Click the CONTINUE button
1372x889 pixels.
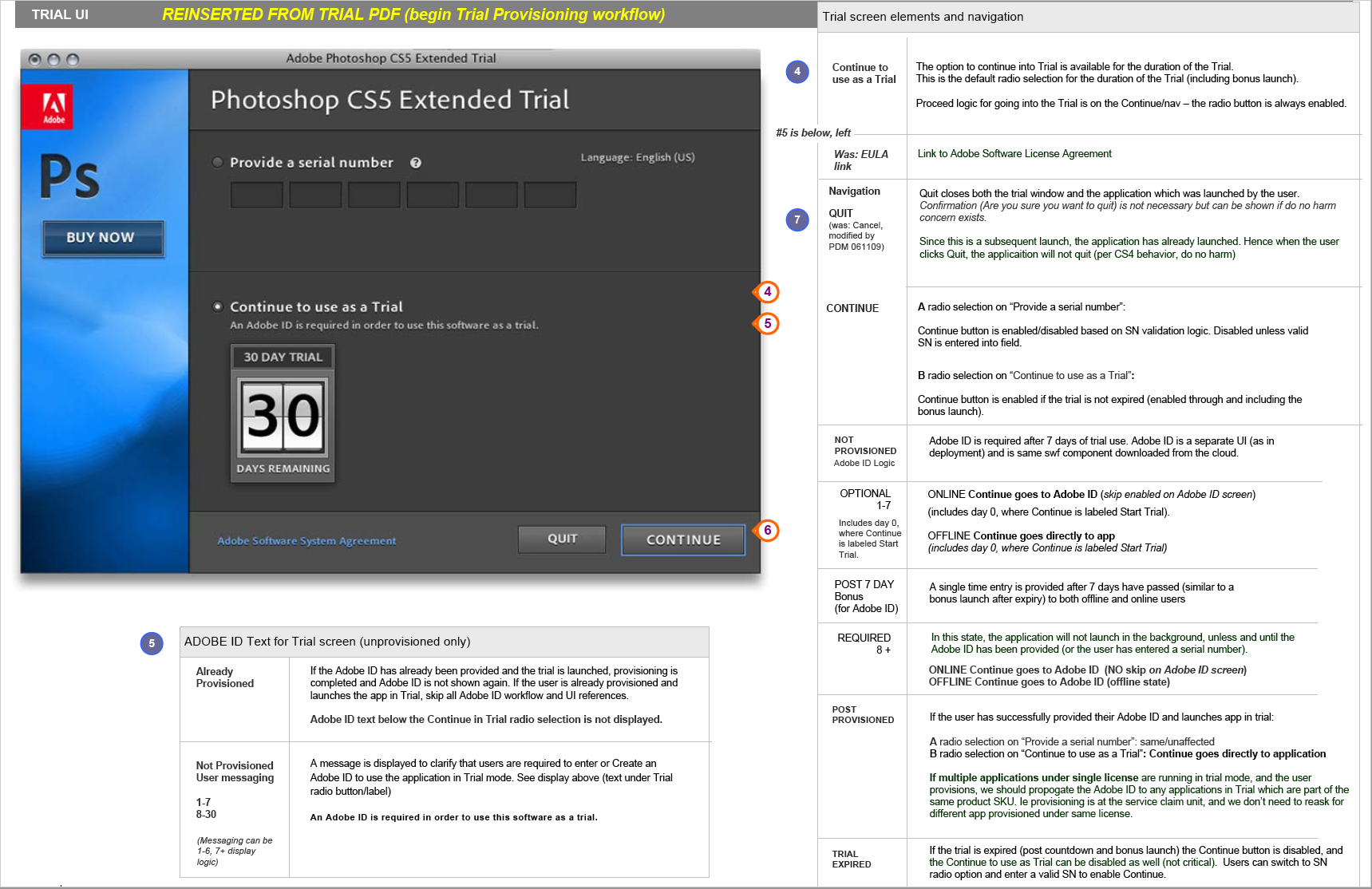point(683,539)
